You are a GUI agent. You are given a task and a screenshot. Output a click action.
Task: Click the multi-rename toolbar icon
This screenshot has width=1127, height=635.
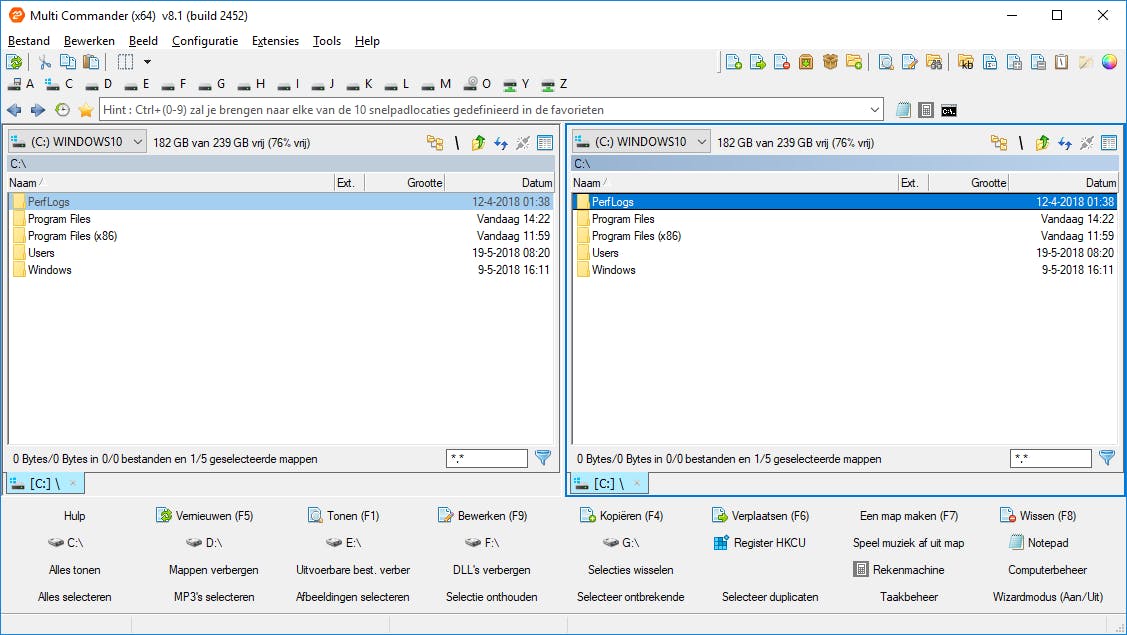coord(990,63)
